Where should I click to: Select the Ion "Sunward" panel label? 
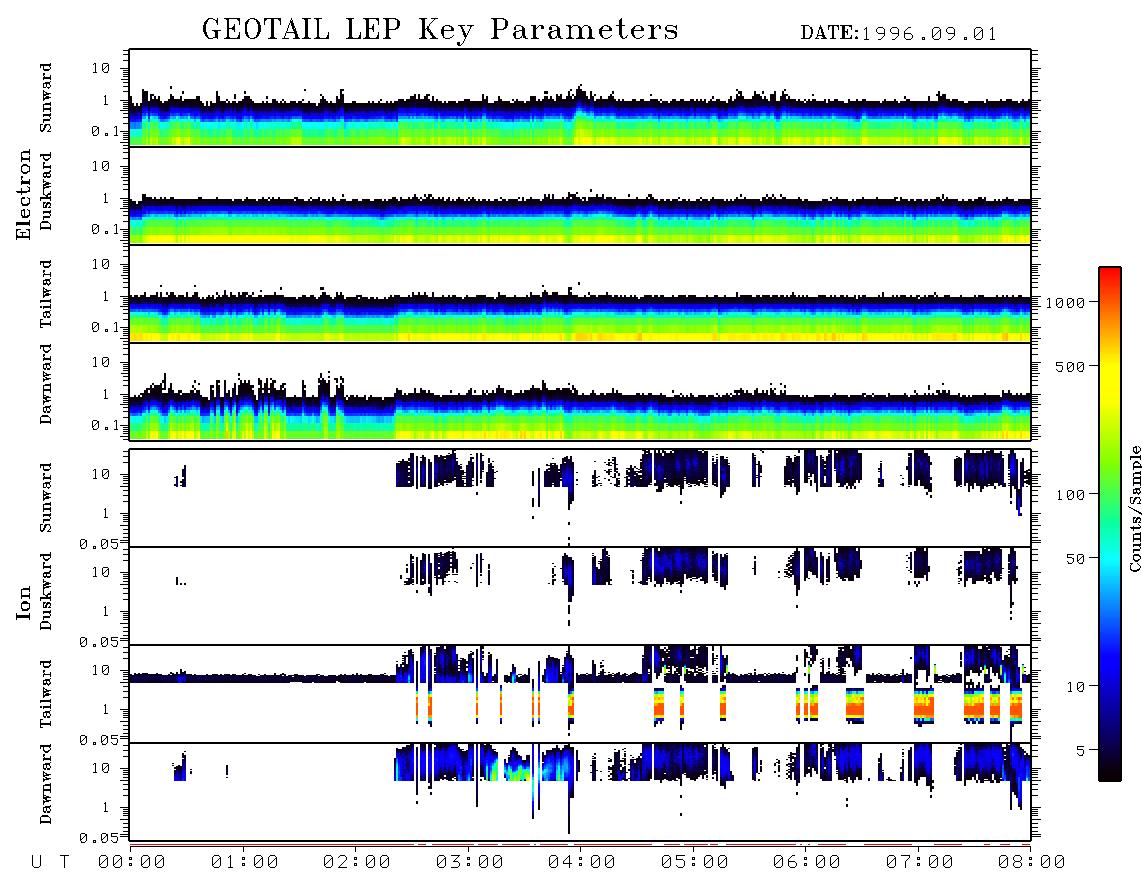[x=46, y=498]
